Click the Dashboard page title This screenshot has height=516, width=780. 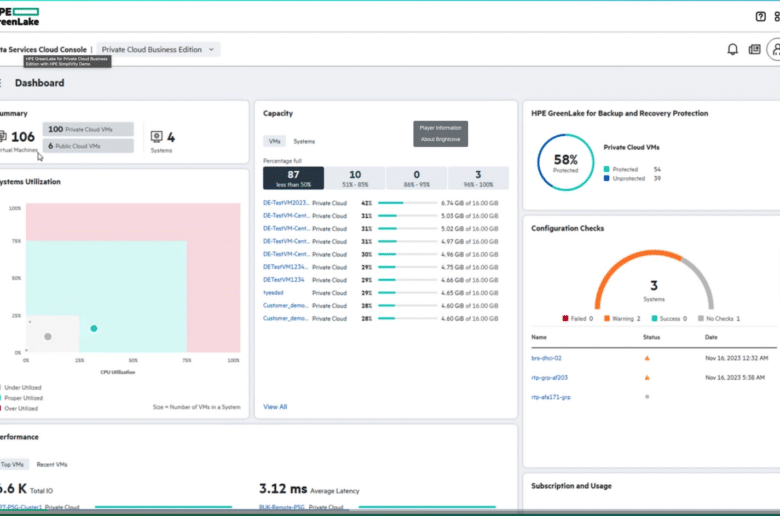[x=39, y=83]
